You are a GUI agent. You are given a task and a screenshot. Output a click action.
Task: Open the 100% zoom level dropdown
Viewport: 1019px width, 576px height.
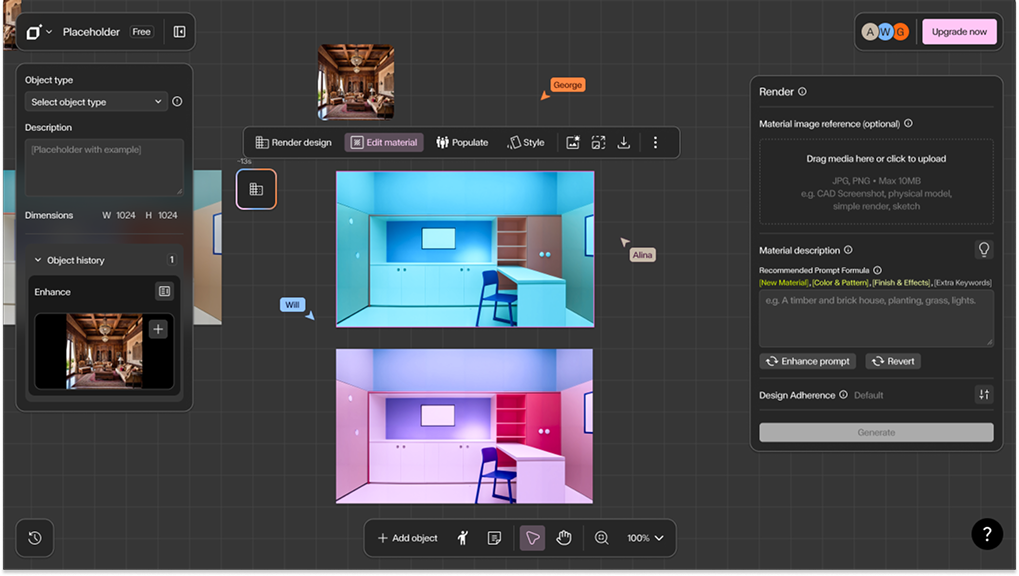click(645, 538)
